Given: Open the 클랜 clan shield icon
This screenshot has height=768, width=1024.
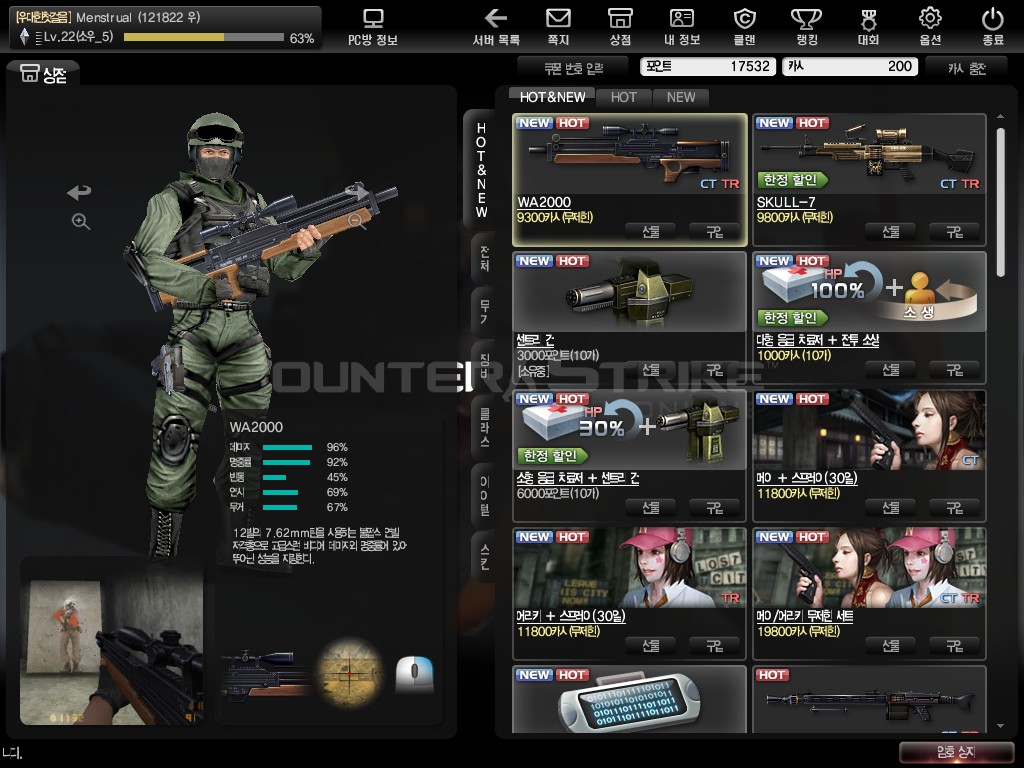Looking at the screenshot, I should pyautogui.click(x=744, y=27).
